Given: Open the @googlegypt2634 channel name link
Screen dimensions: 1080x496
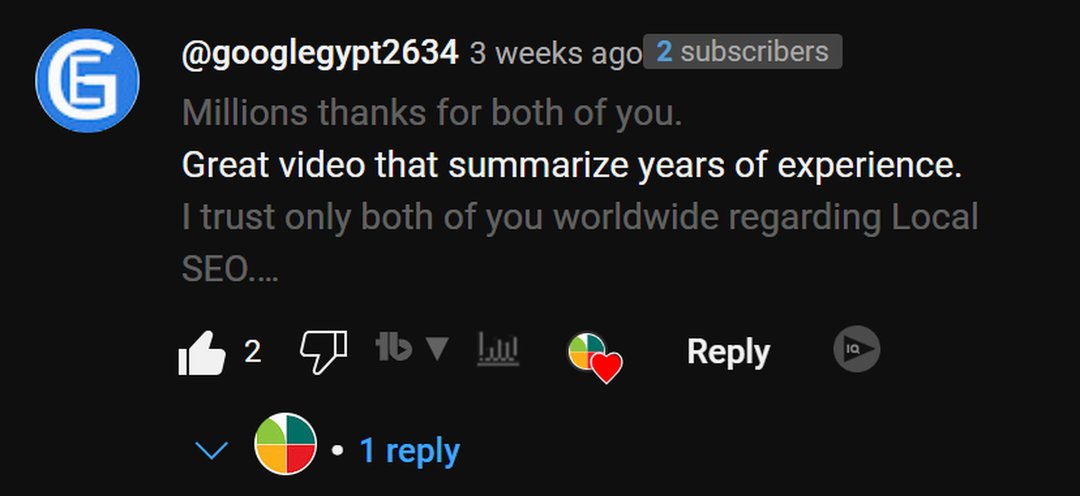Looking at the screenshot, I should pyautogui.click(x=320, y=53).
